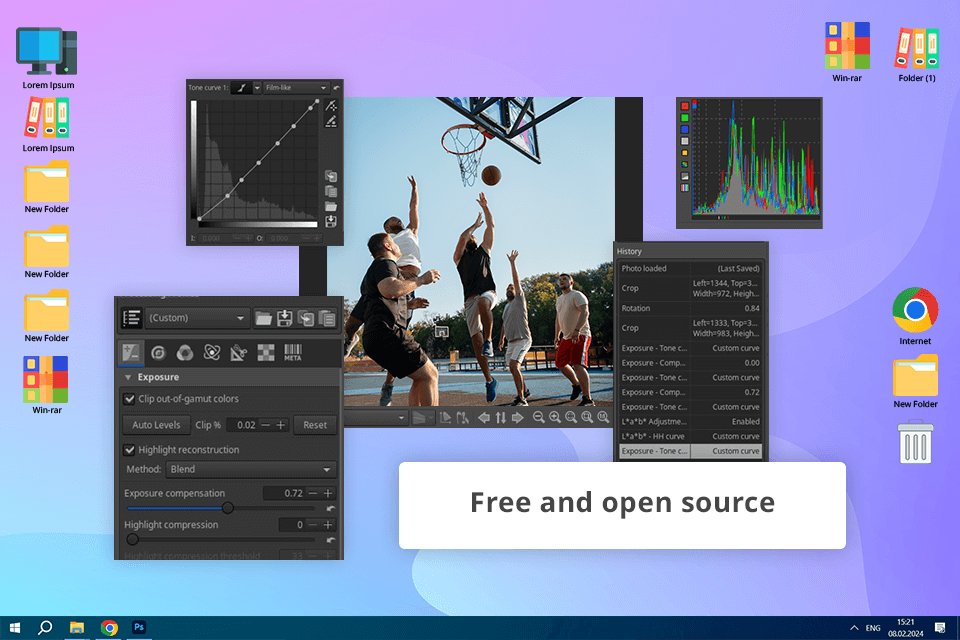Toggle the white luminance histogram button
Viewport: 960px width, 640px height.
[x=684, y=141]
